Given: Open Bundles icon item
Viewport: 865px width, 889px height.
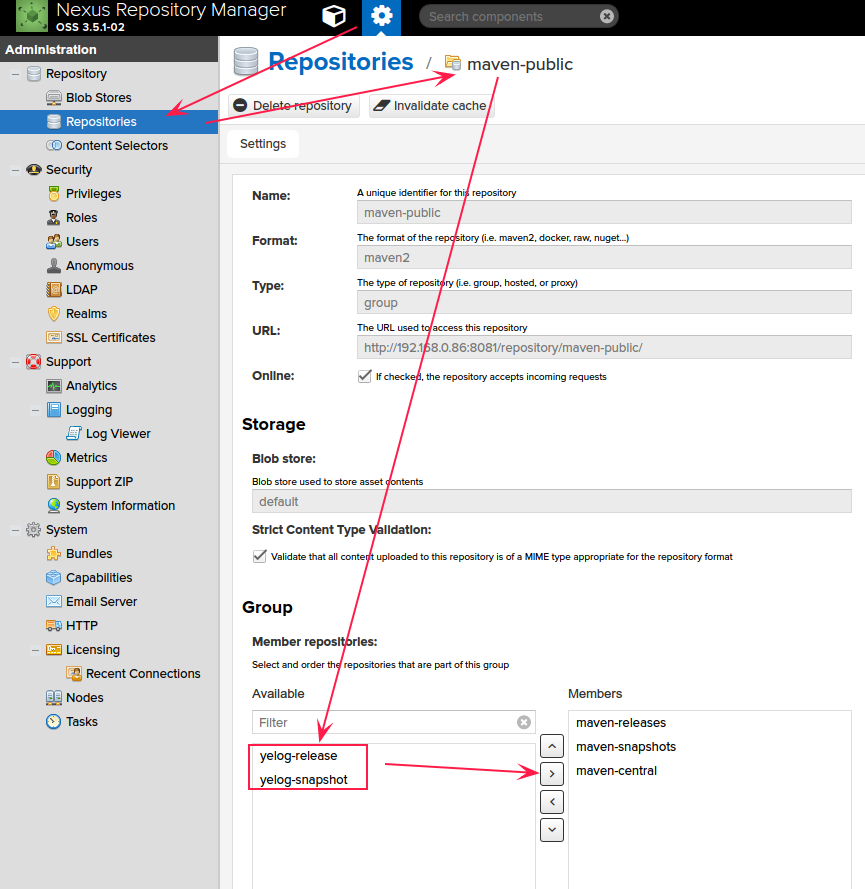Looking at the screenshot, I should (54, 553).
